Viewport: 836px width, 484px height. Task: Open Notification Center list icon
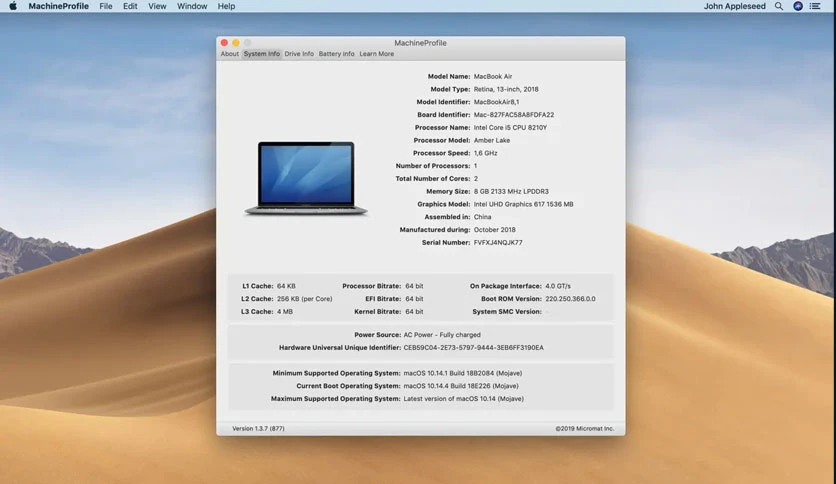point(815,6)
